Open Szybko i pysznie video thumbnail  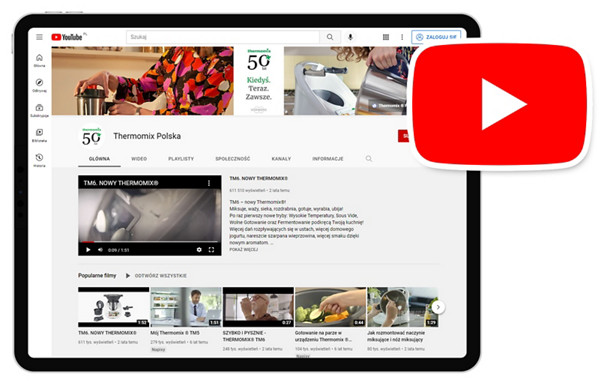pos(258,307)
